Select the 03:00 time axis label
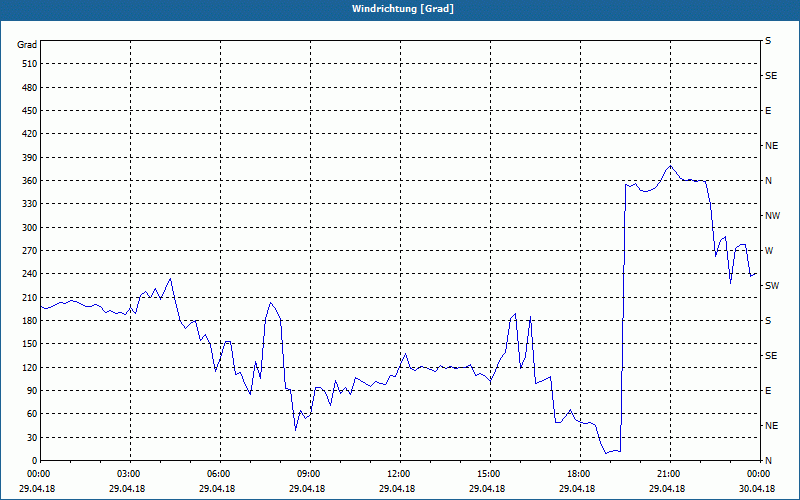 [x=130, y=473]
